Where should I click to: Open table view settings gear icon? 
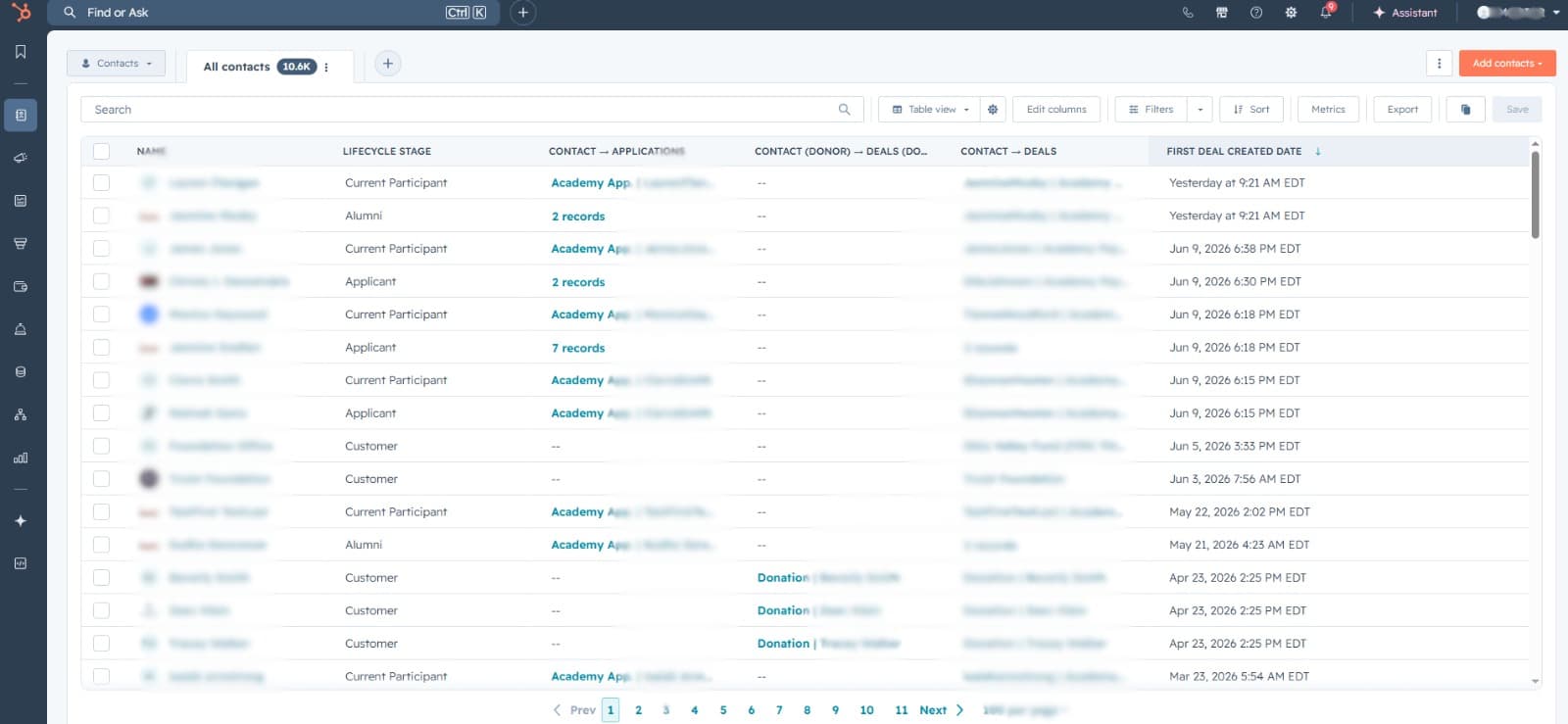pos(993,110)
